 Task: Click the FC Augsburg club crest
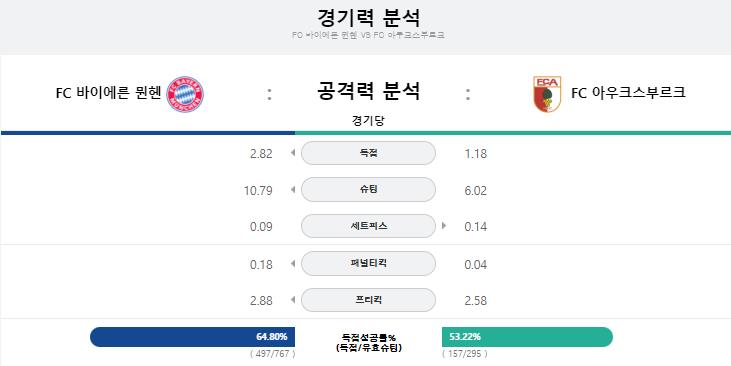(x=547, y=94)
